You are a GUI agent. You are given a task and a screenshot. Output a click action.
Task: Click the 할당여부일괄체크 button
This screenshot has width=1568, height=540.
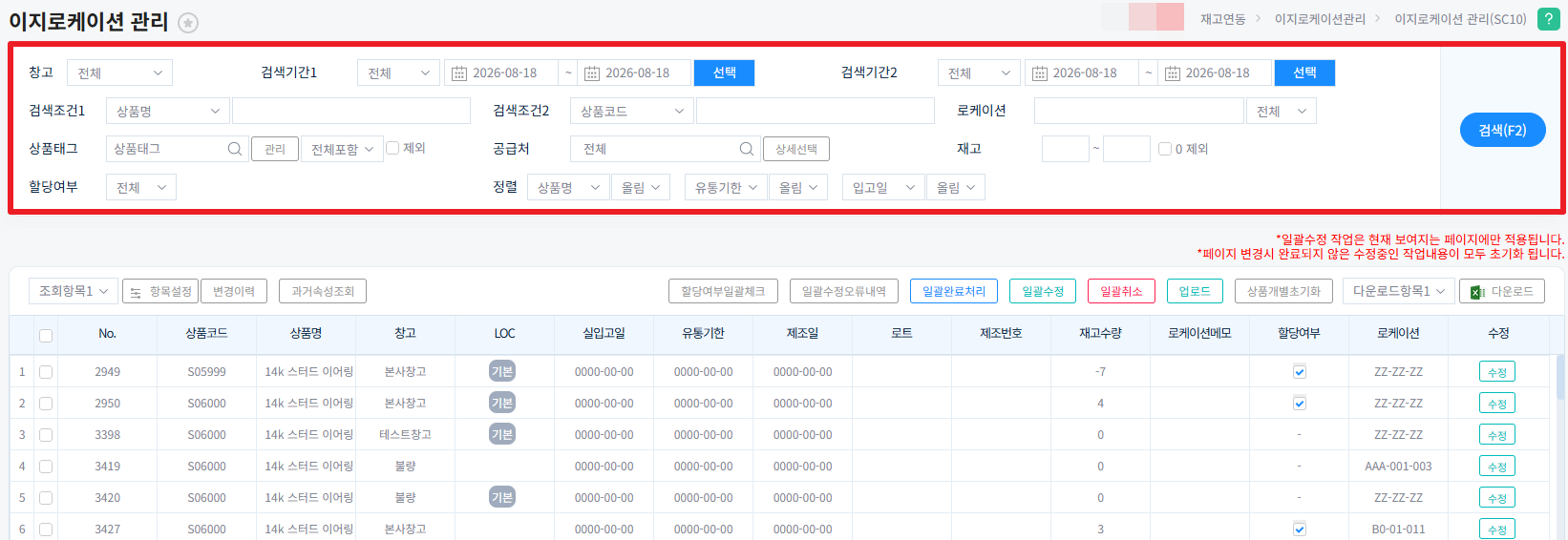click(x=723, y=291)
